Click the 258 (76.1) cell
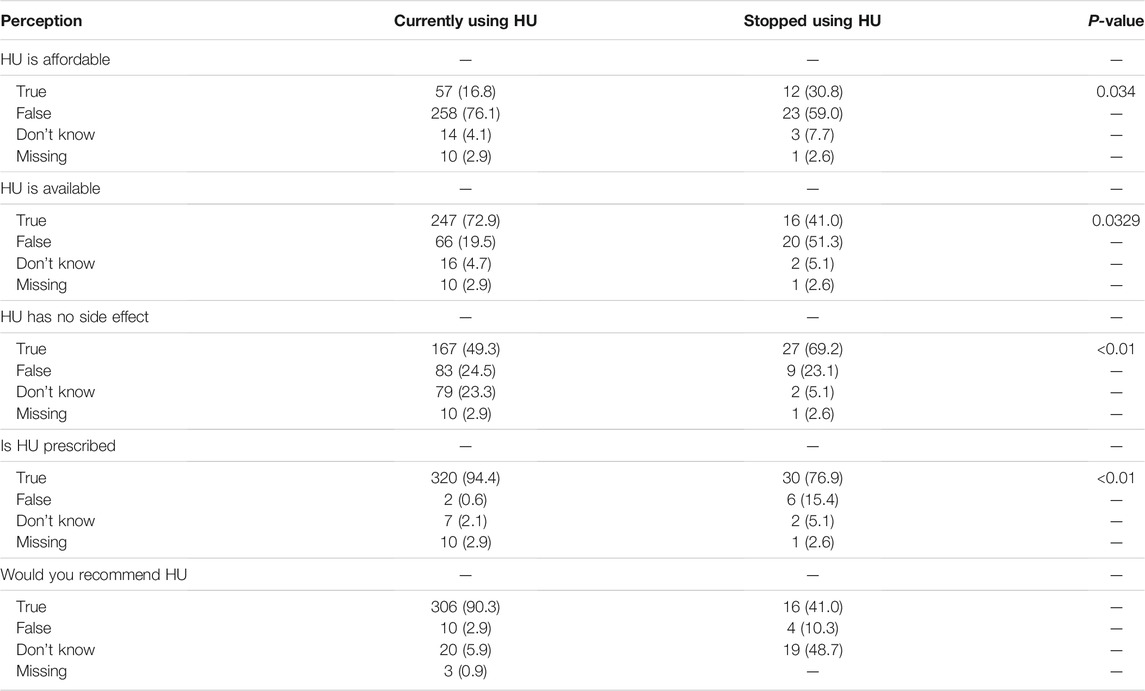Image resolution: width=1145 pixels, height=691 pixels. coord(465,113)
